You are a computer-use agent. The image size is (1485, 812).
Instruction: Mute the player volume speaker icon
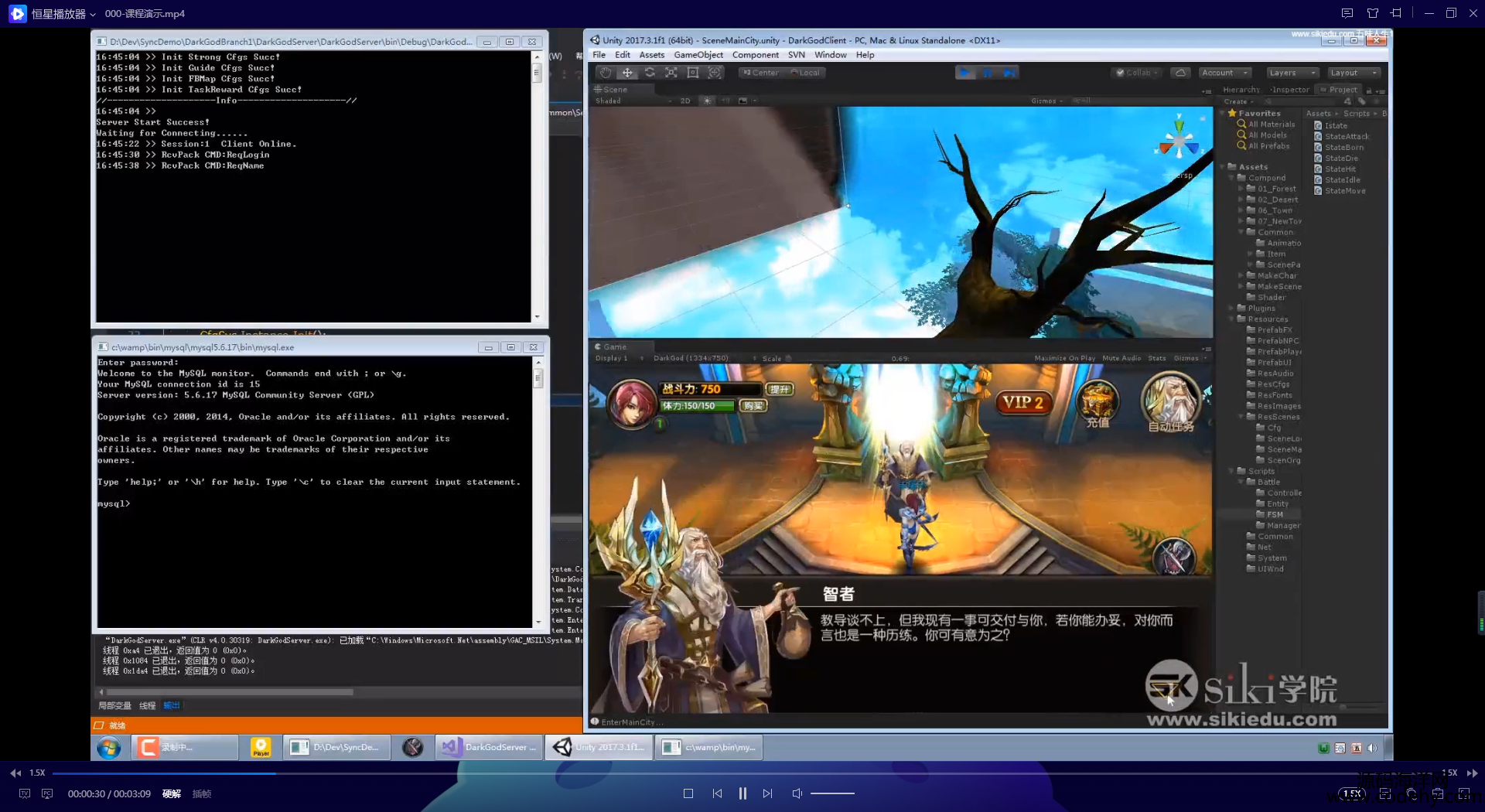click(x=797, y=793)
